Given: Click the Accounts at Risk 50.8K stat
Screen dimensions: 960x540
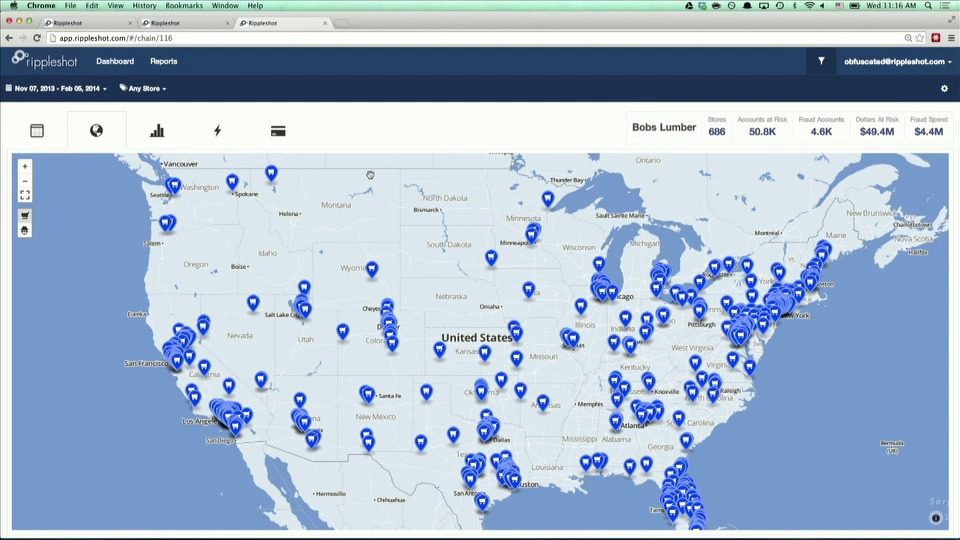Looking at the screenshot, I should click(762, 127).
